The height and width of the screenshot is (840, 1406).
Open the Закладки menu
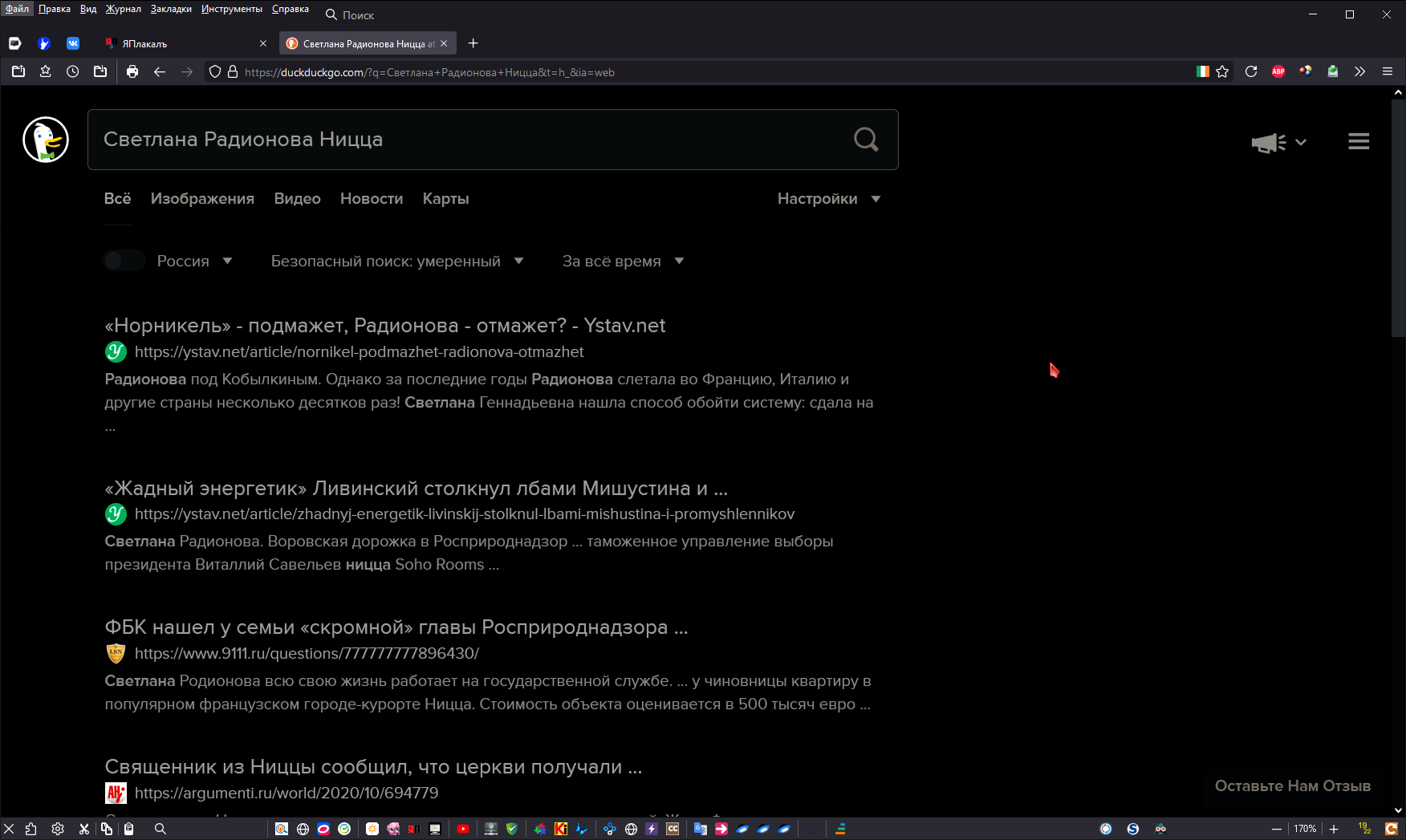(171, 9)
